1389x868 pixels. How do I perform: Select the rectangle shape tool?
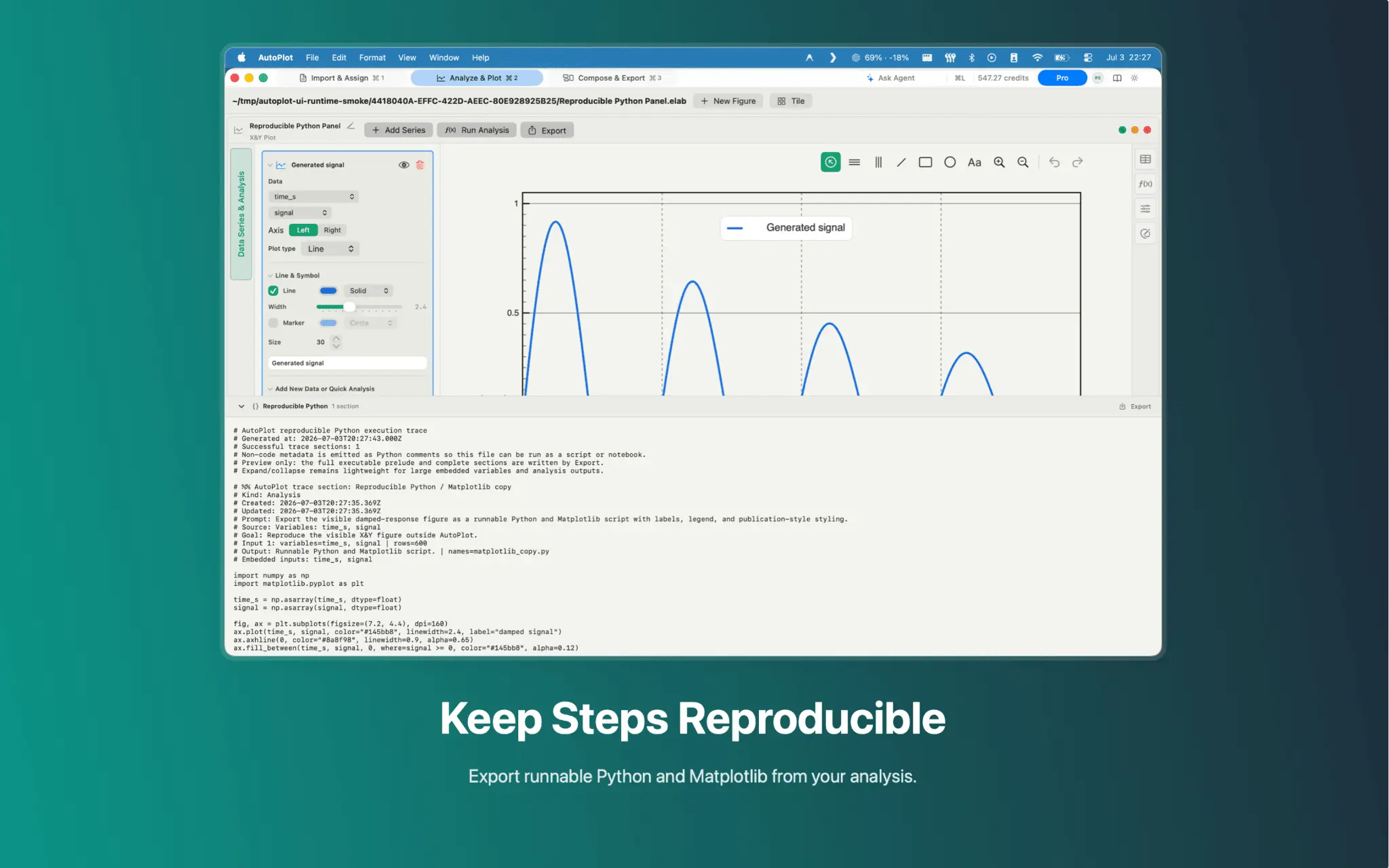(x=925, y=162)
